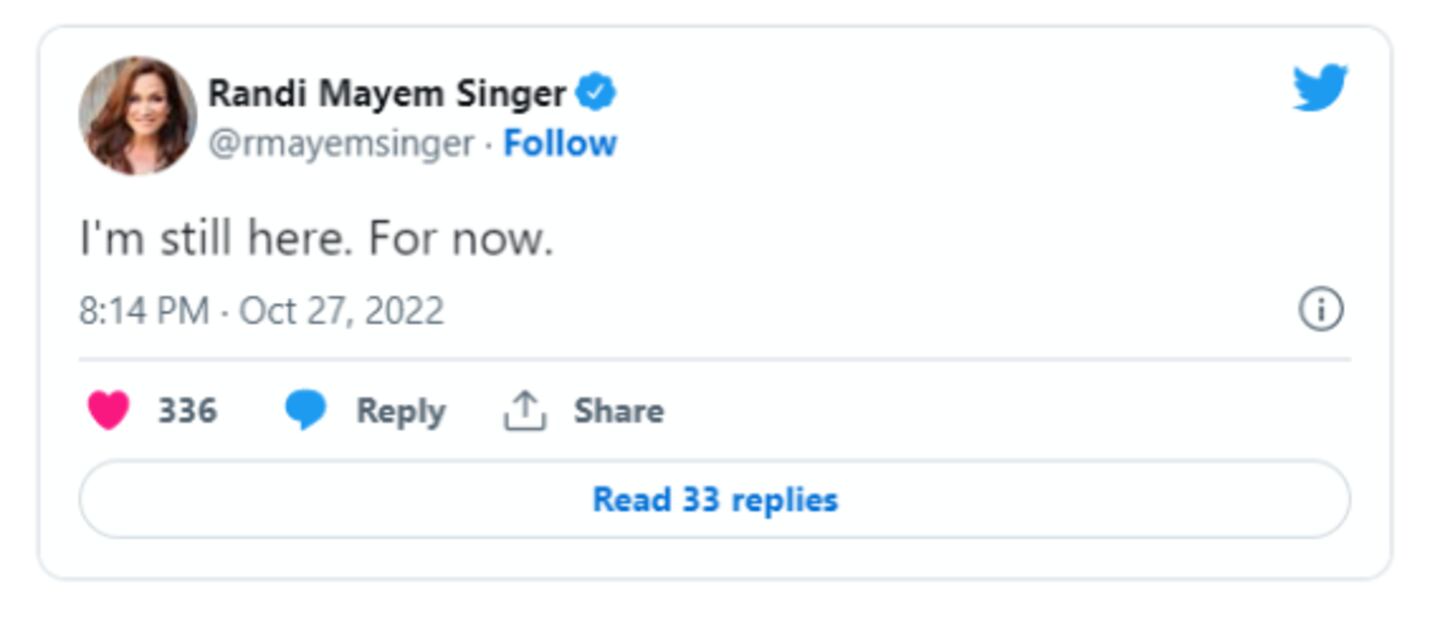Click the number 33 in replies button
1435x620 pixels.
700,499
